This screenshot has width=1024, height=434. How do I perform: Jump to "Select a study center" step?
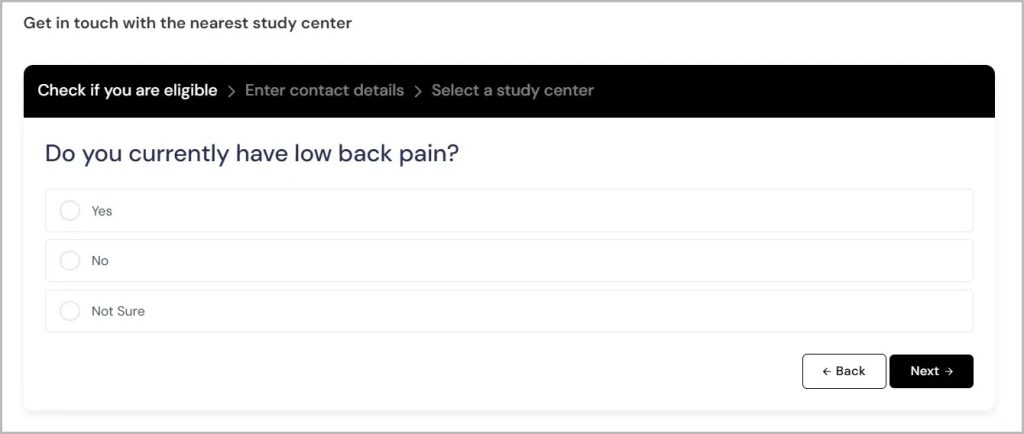512,91
